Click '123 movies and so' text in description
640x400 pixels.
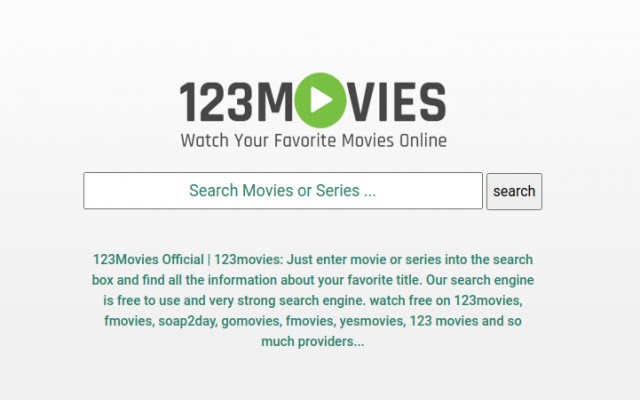[x=466, y=321]
